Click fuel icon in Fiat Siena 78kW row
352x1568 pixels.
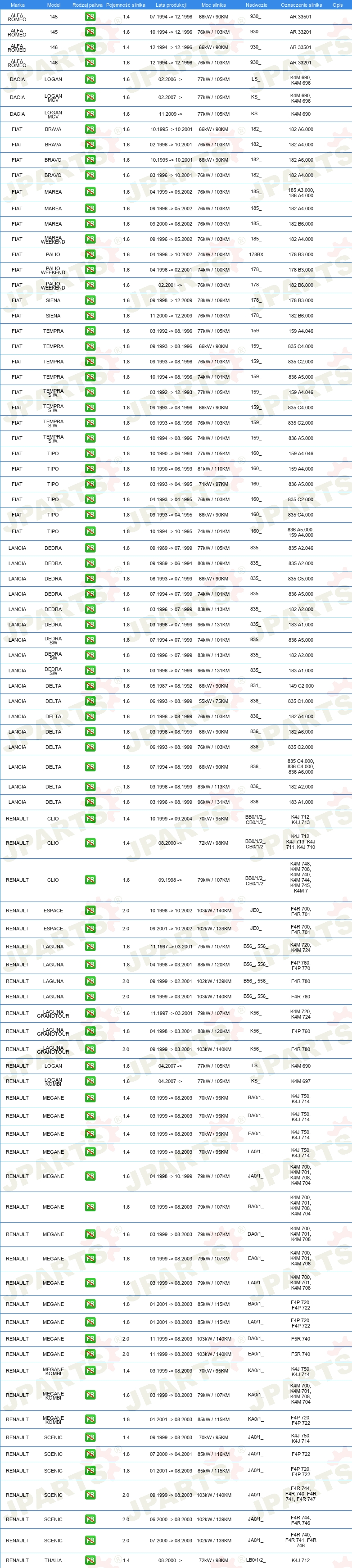[90, 300]
